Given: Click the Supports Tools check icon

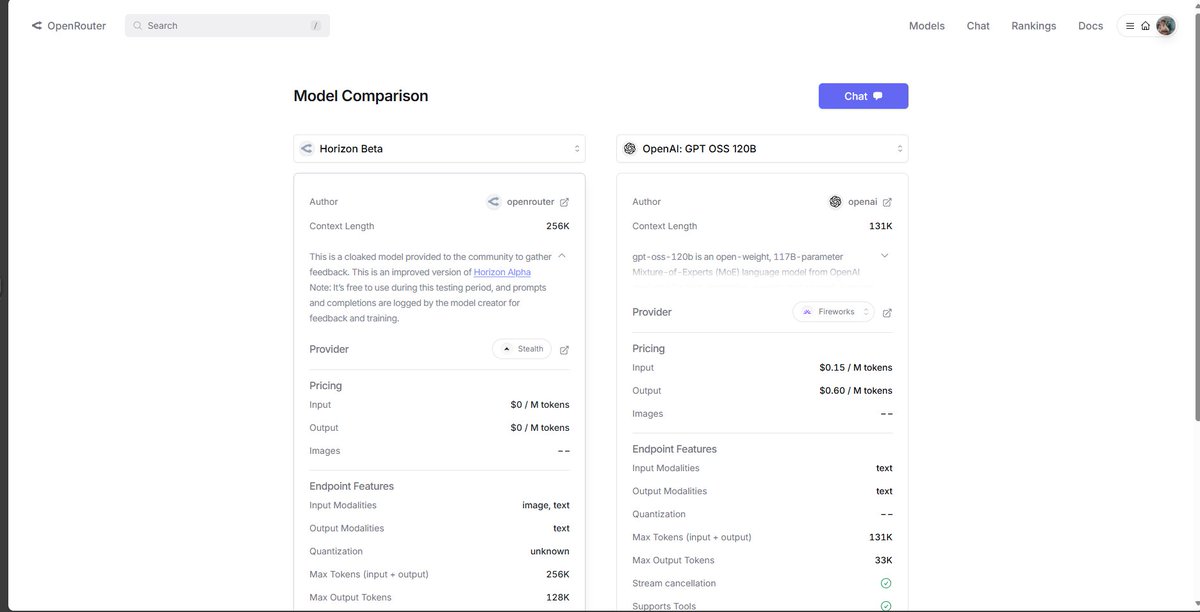Looking at the screenshot, I should click(x=886, y=606).
